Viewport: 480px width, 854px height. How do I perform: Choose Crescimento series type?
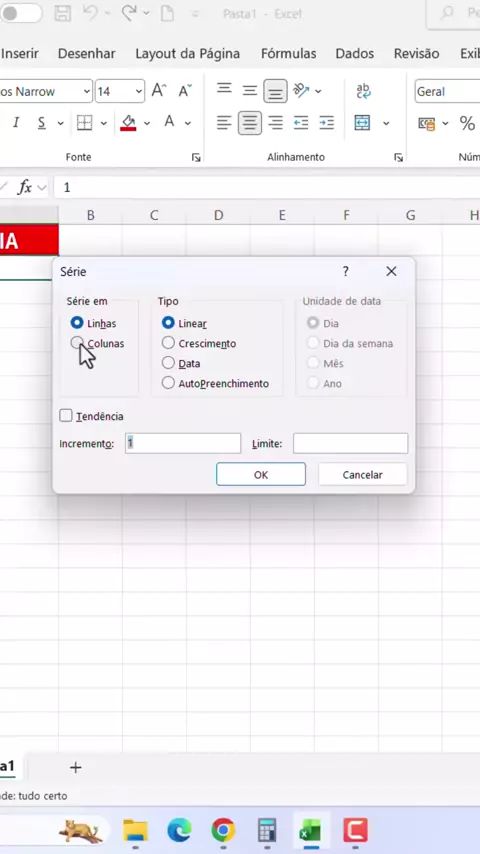[168, 343]
